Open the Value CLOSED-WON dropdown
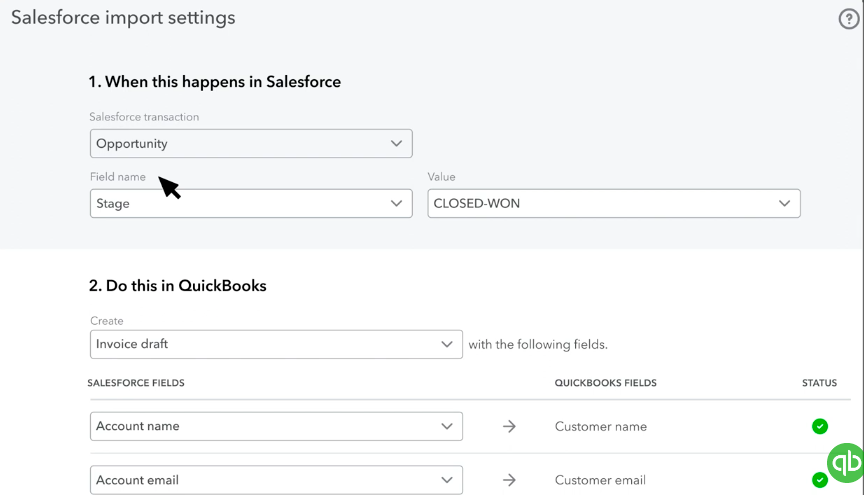 tap(613, 204)
